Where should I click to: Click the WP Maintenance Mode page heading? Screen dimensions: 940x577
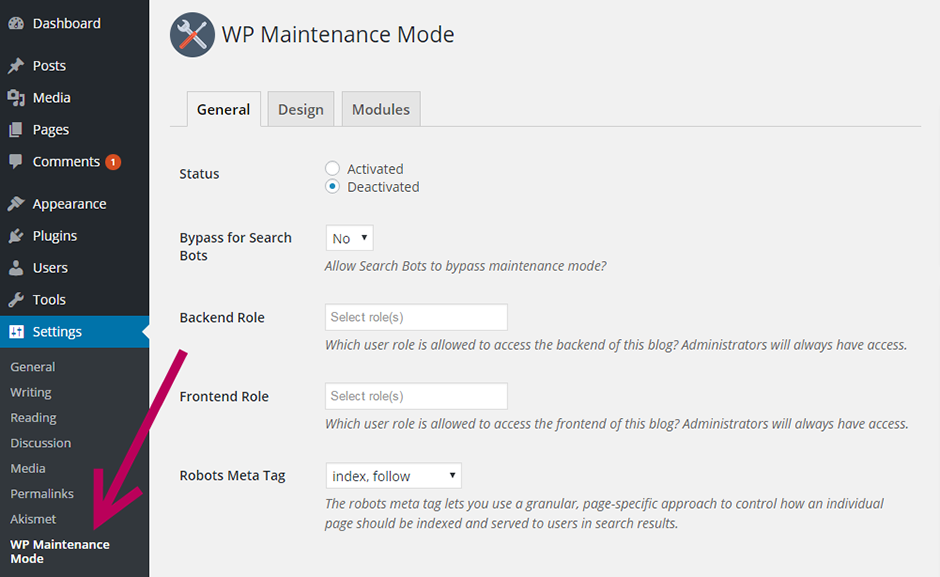(x=338, y=34)
